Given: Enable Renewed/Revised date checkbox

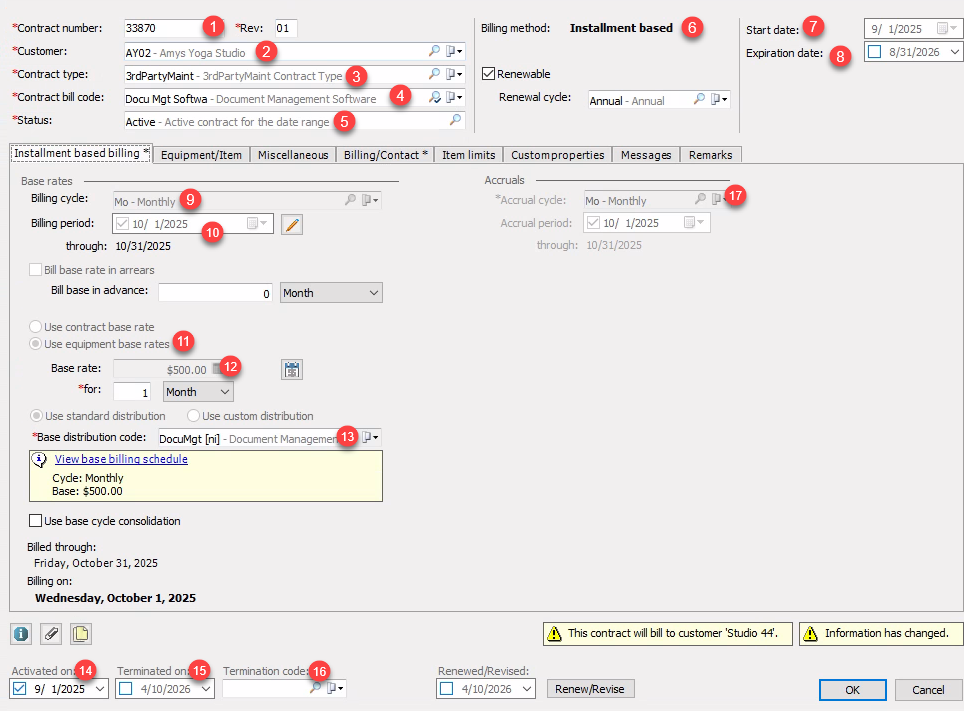Looking at the screenshot, I should [x=447, y=688].
